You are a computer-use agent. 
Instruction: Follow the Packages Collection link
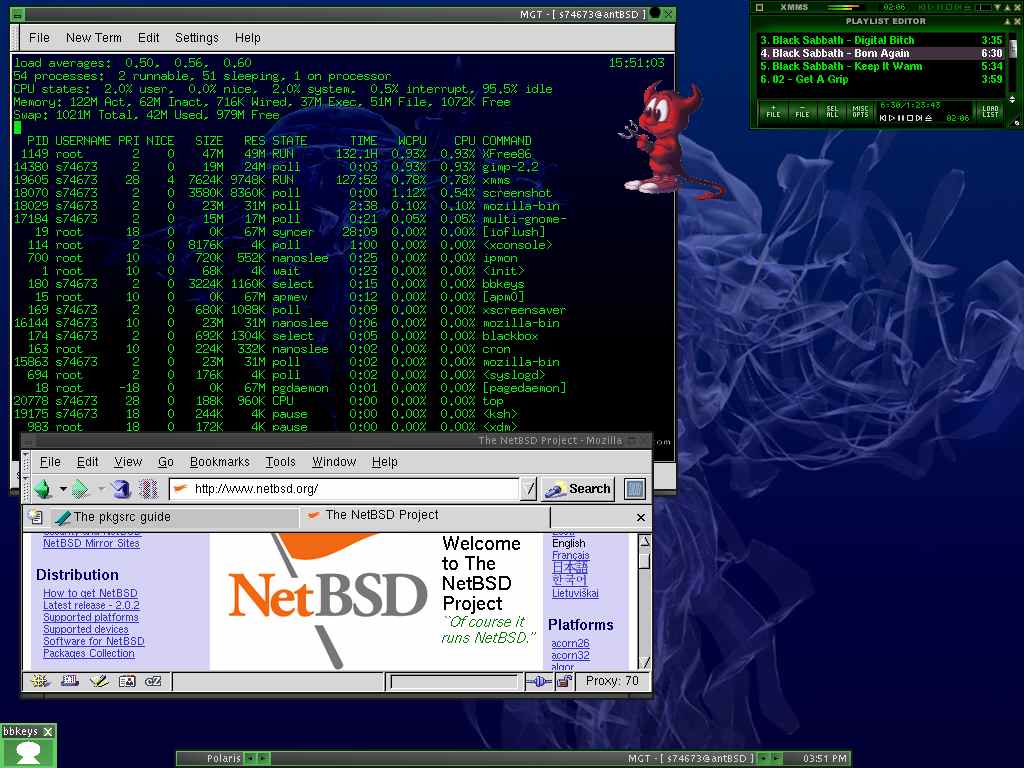coord(88,654)
